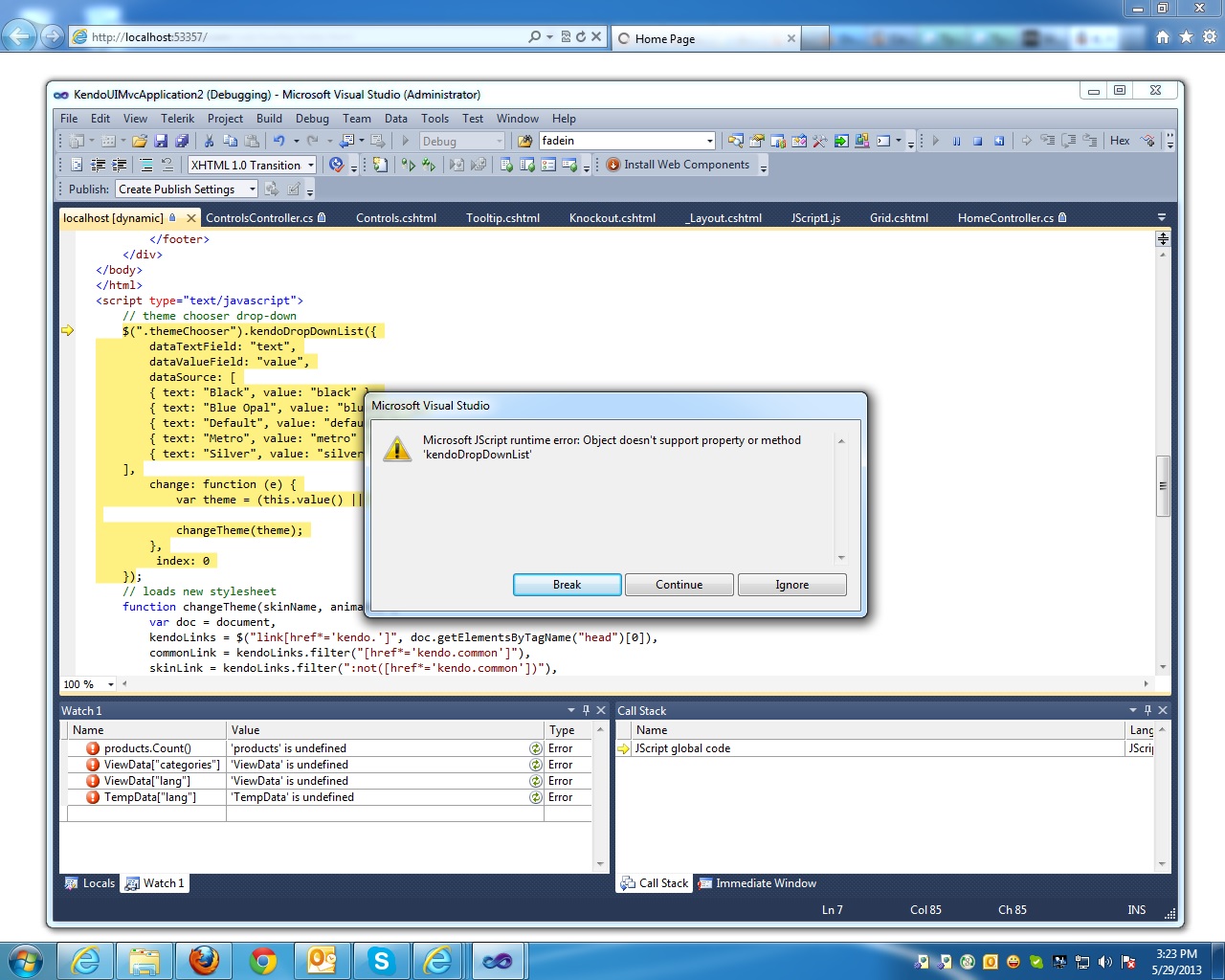Click the Windows Start button

[26, 960]
